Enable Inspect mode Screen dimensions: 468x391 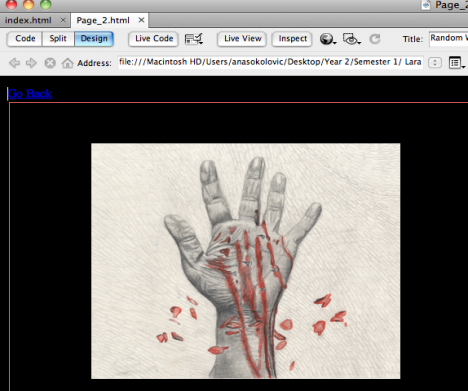point(292,39)
